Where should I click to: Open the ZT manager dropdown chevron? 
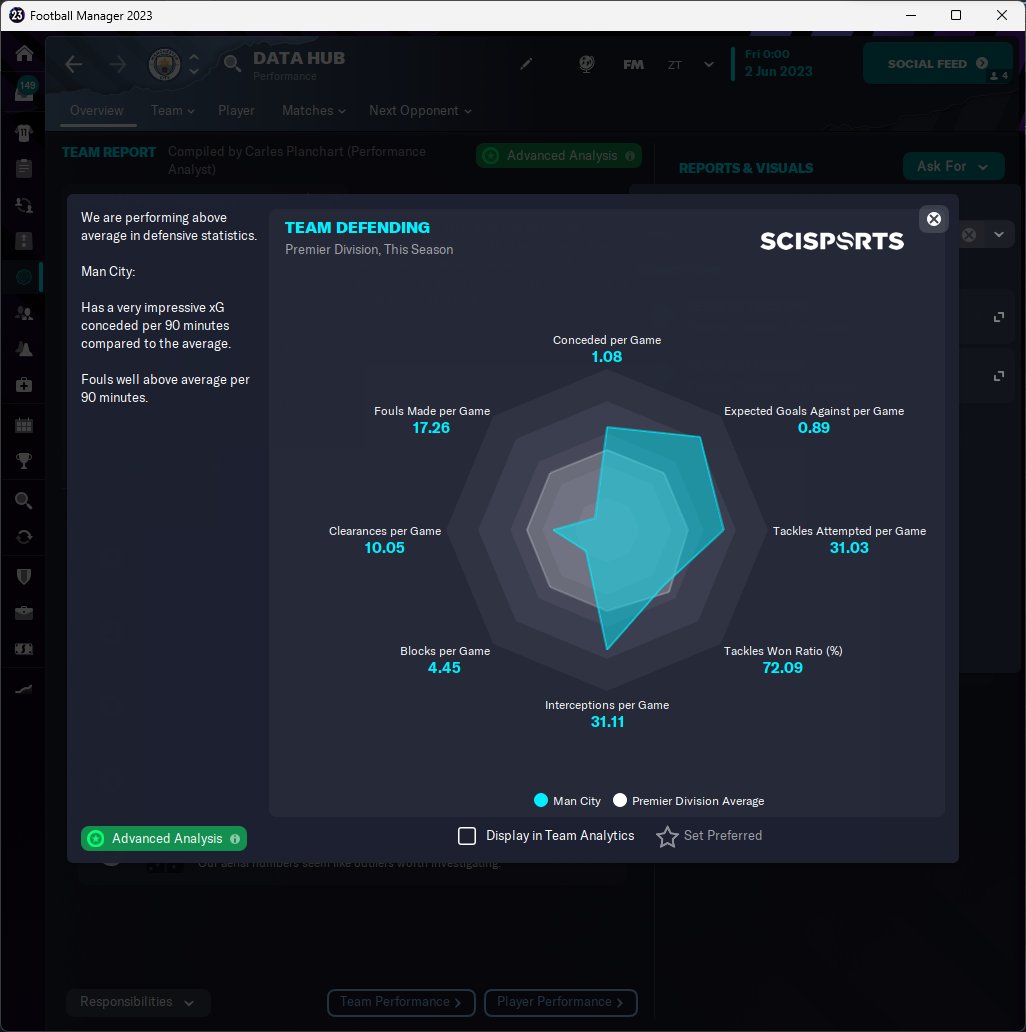(709, 64)
